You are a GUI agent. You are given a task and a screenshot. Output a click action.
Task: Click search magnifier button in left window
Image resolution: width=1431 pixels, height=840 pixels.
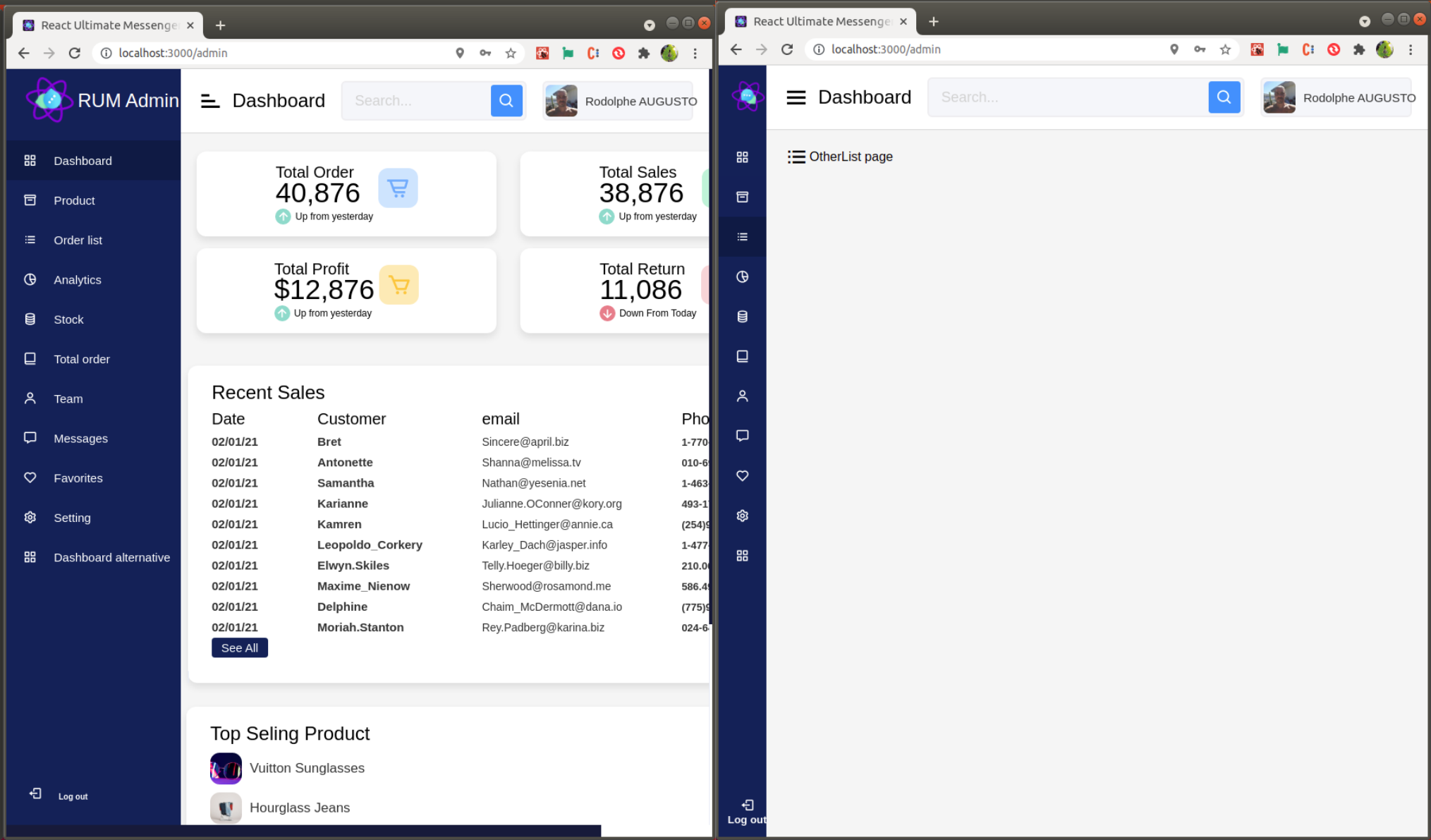[506, 101]
